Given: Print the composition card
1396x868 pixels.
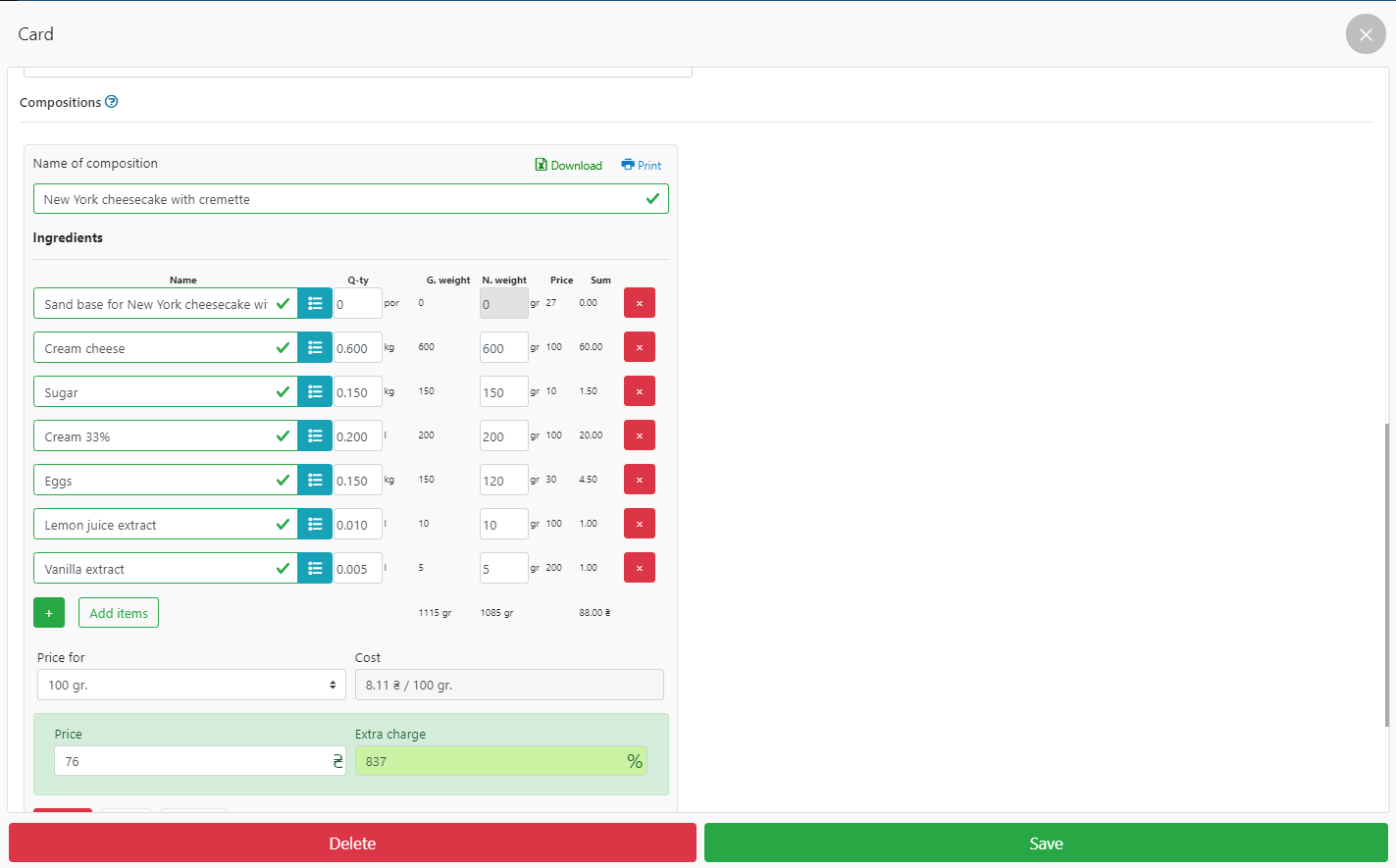Looking at the screenshot, I should pyautogui.click(x=642, y=165).
